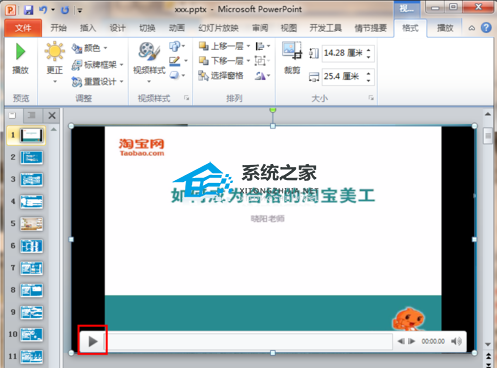Open the Video Effects icon
Image resolution: width=497 pixels, height=368 pixels.
tap(177, 75)
